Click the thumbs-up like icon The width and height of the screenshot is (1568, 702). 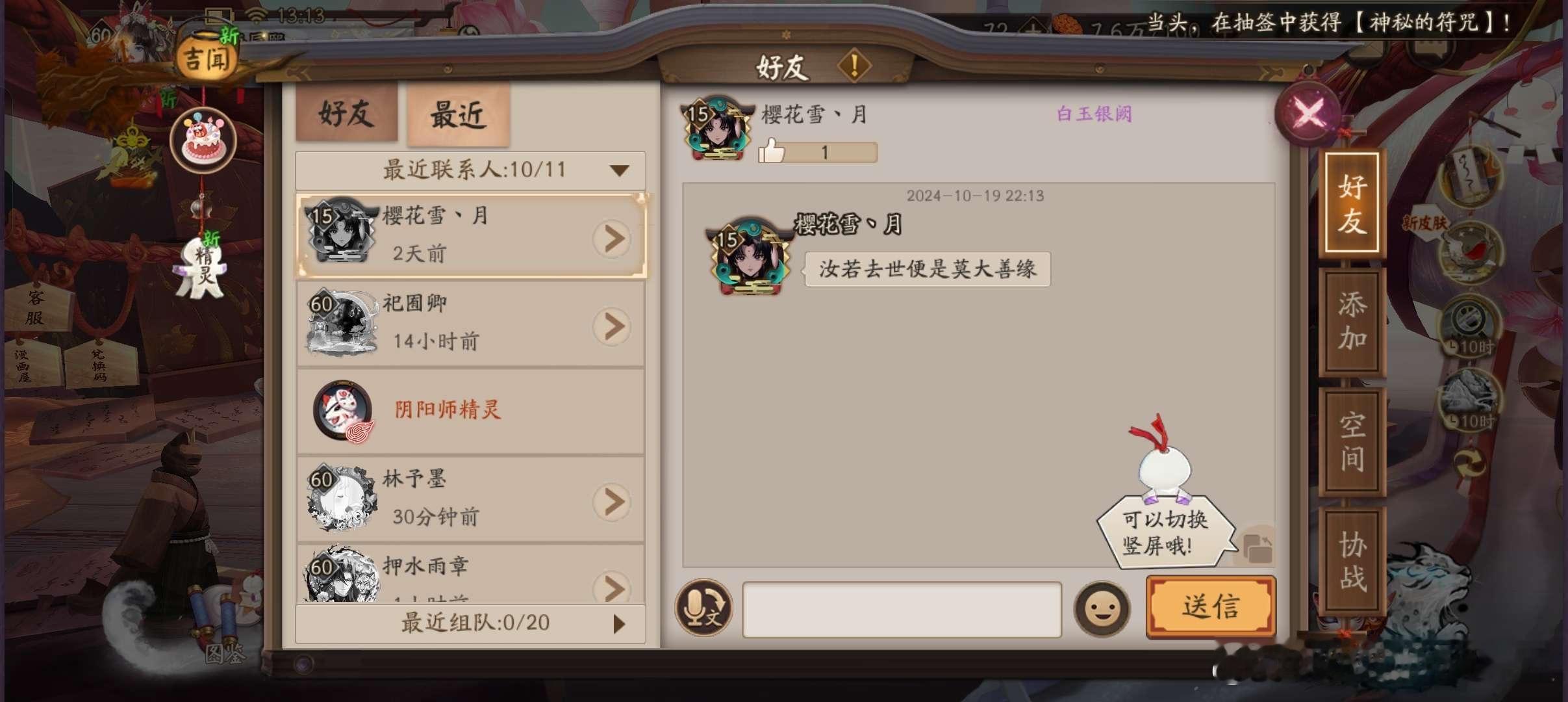click(772, 151)
